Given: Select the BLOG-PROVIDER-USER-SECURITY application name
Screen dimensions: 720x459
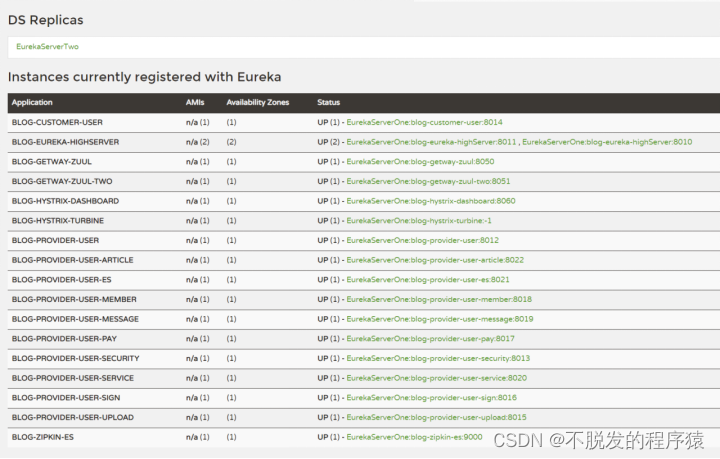Looking at the screenshot, I should [x=75, y=358].
